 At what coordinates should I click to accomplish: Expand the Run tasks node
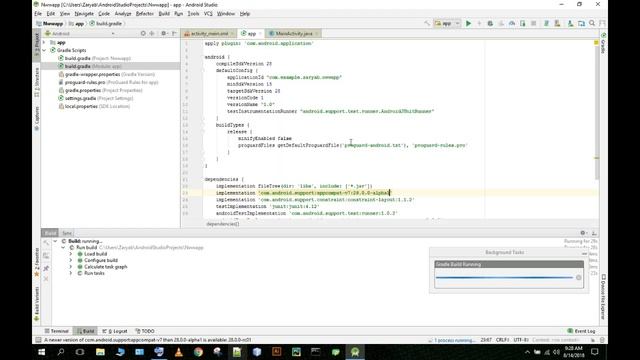pyautogui.click(x=71, y=273)
